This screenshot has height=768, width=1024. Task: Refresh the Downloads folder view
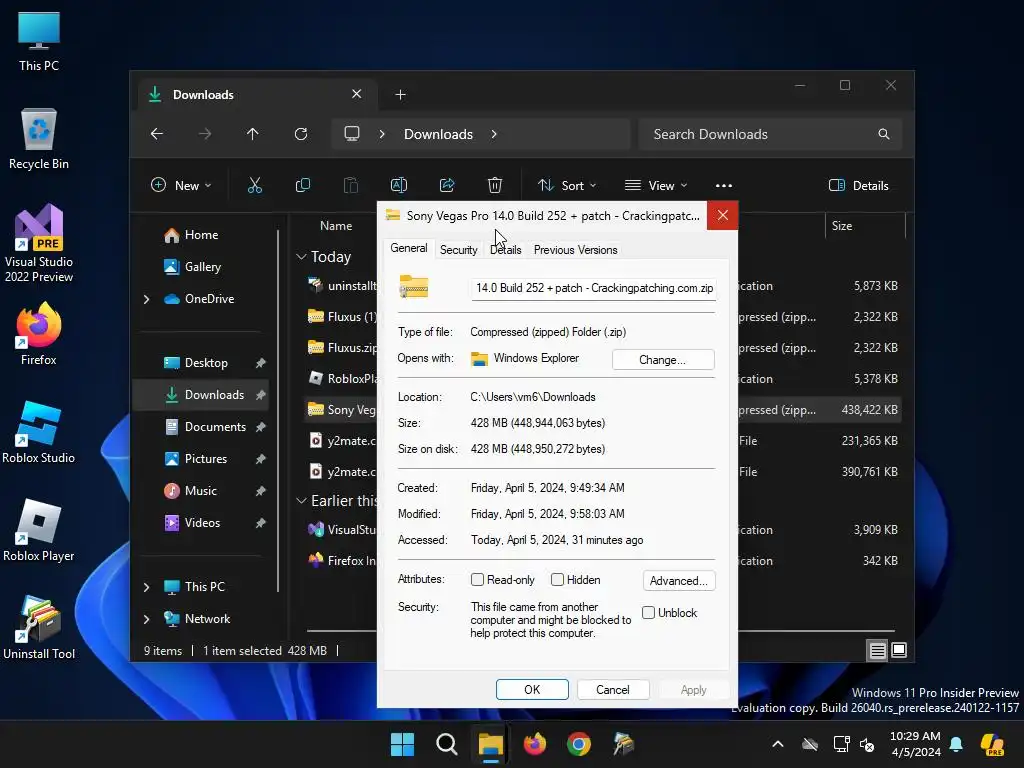click(x=301, y=134)
